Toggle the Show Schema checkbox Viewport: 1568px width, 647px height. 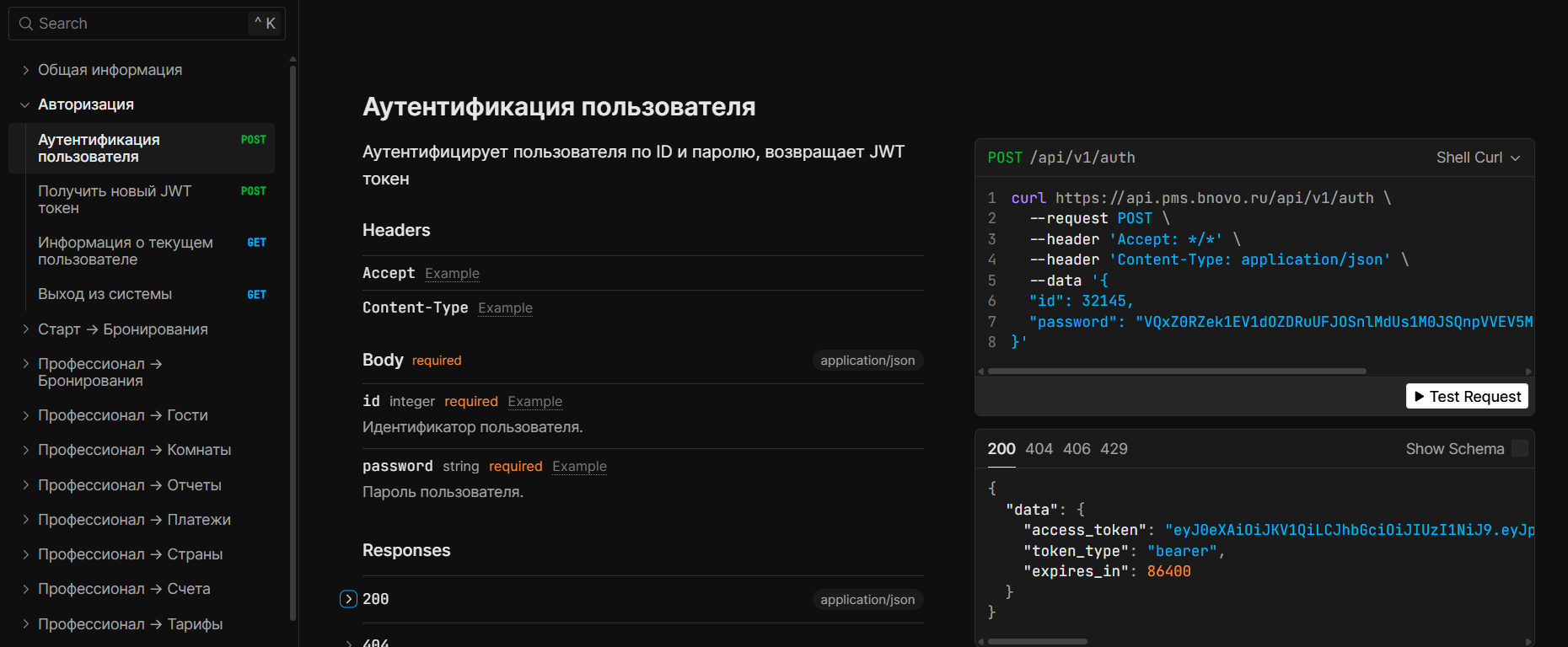[1519, 449]
